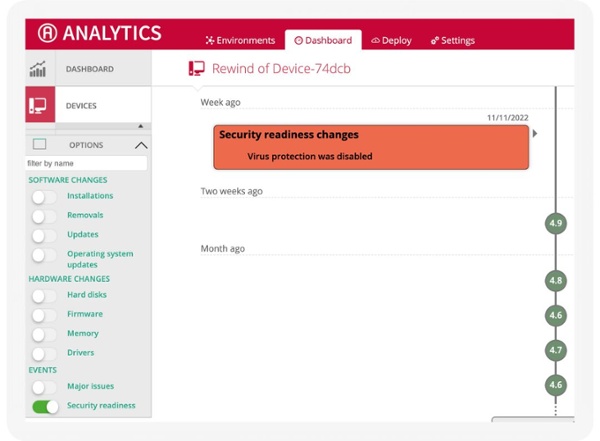Click the small up arrow under Devices
600x441 pixels.
pos(140,126)
